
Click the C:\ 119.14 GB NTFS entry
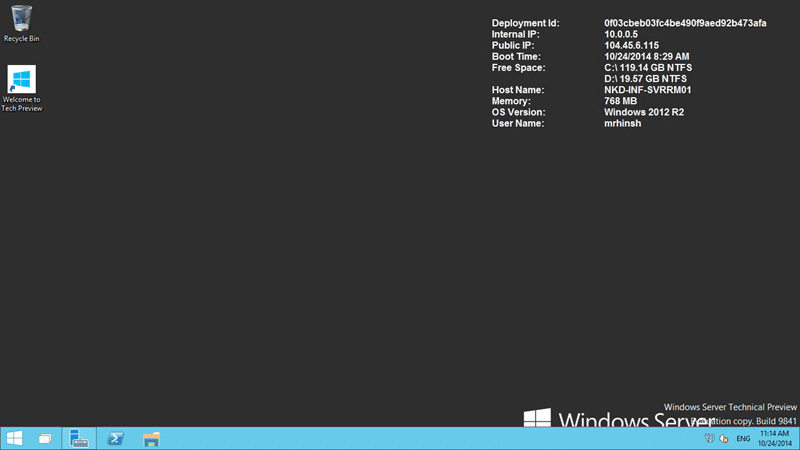[x=648, y=68]
